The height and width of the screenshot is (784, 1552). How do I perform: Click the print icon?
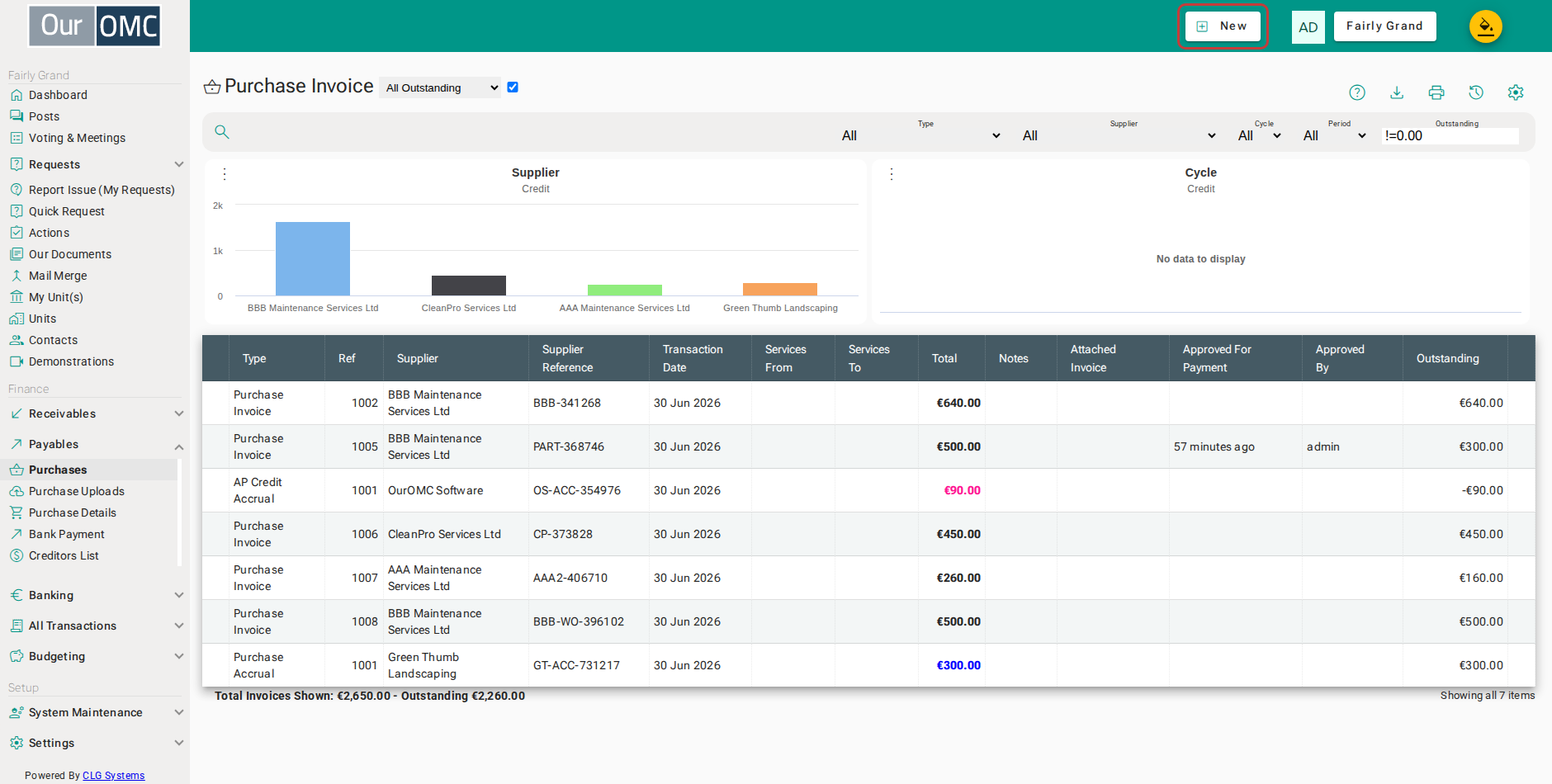click(x=1436, y=92)
